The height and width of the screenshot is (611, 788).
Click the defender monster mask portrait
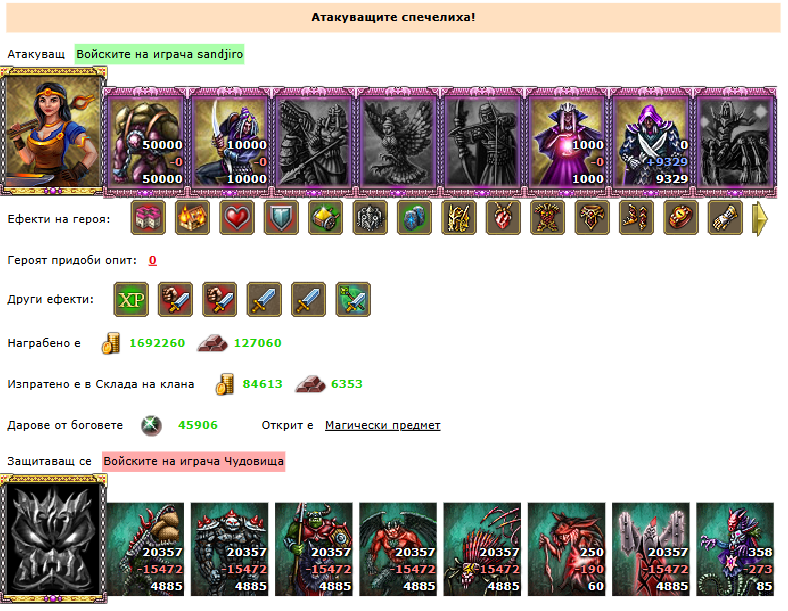53,538
